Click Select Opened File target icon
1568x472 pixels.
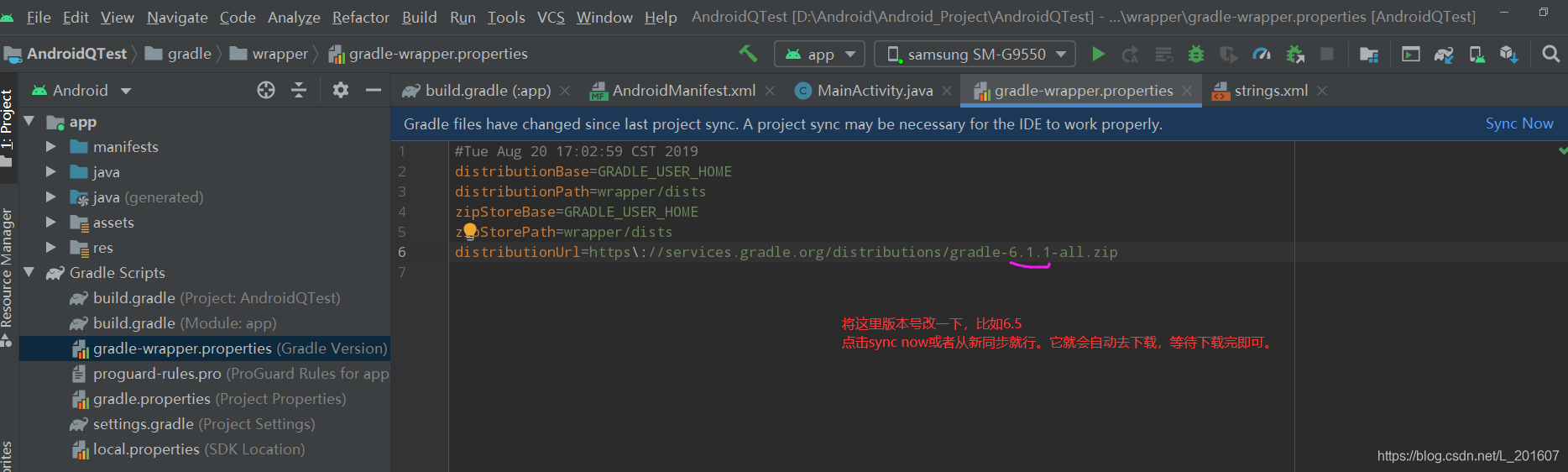(266, 90)
